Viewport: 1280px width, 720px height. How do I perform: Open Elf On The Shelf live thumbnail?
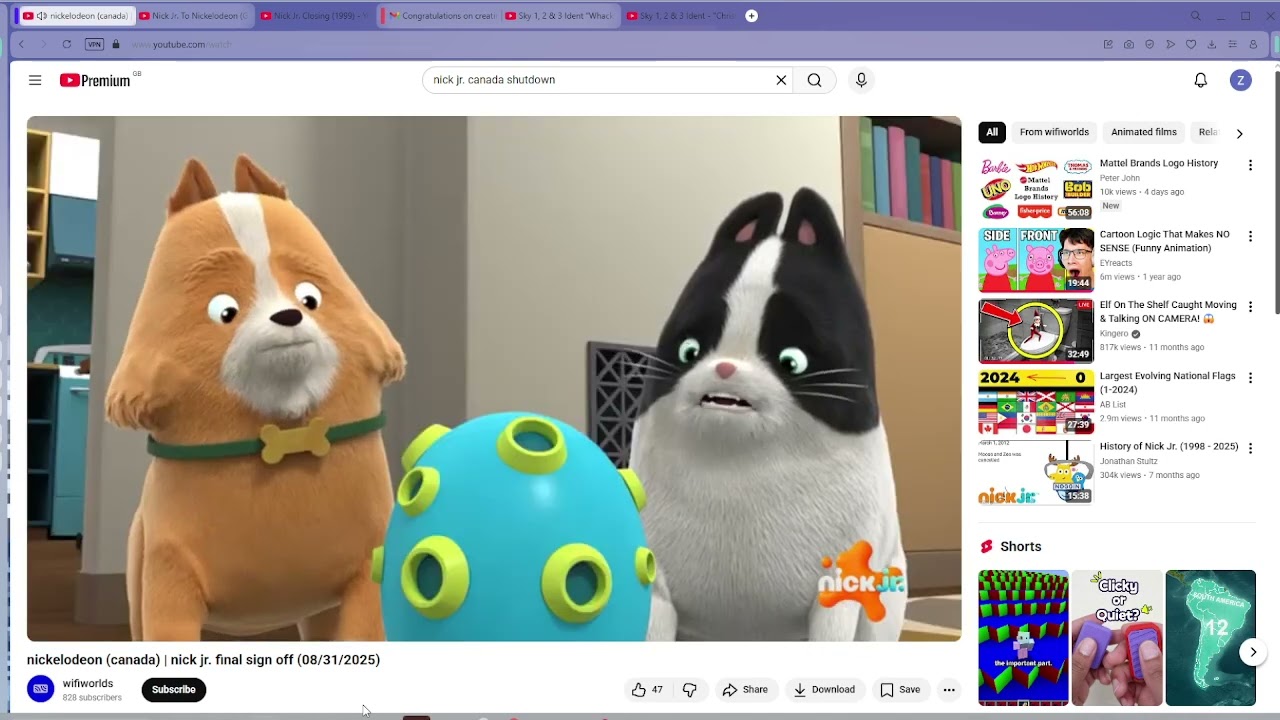point(1036,331)
